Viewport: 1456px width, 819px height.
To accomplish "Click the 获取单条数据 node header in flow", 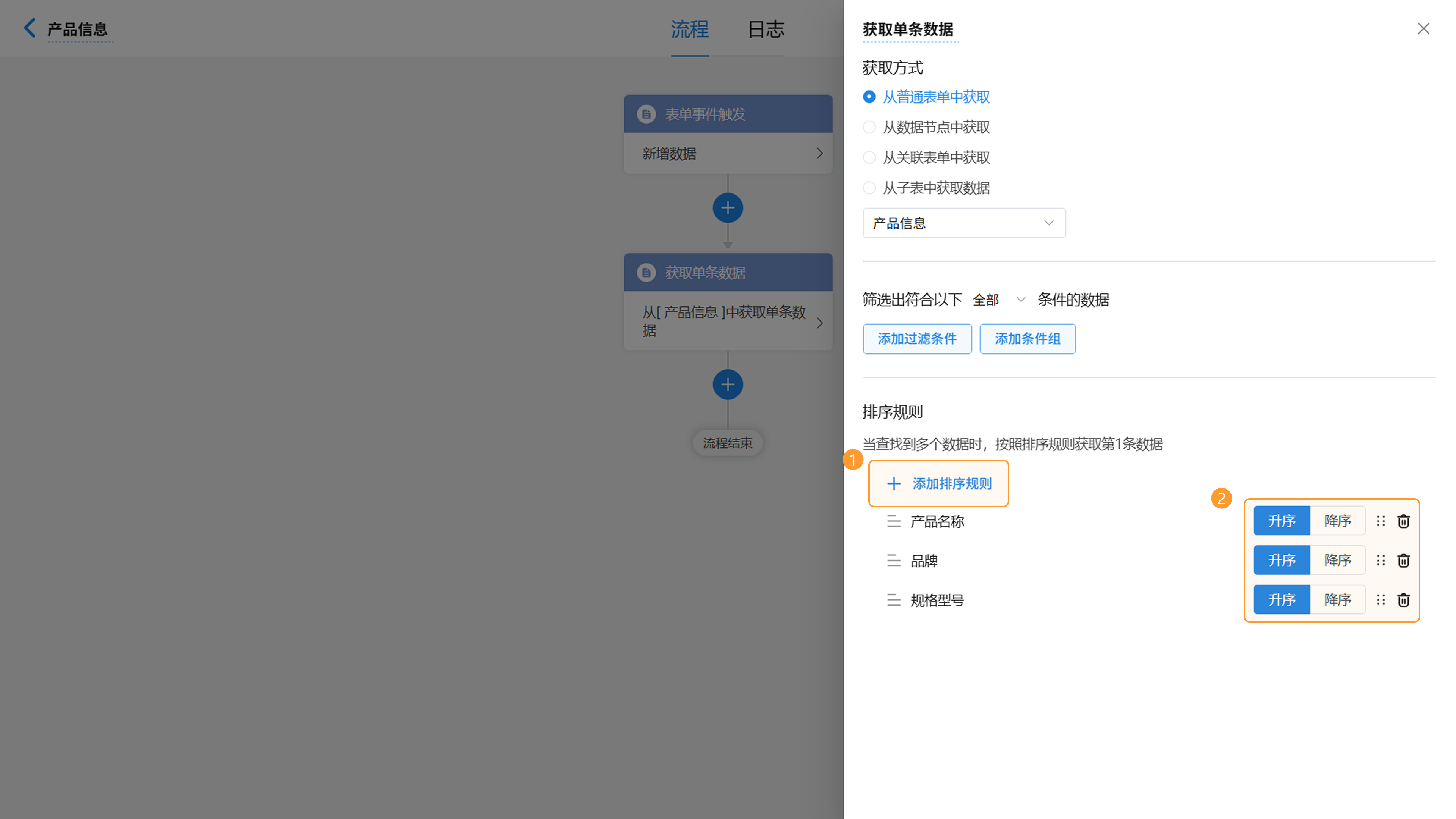I will tap(728, 273).
